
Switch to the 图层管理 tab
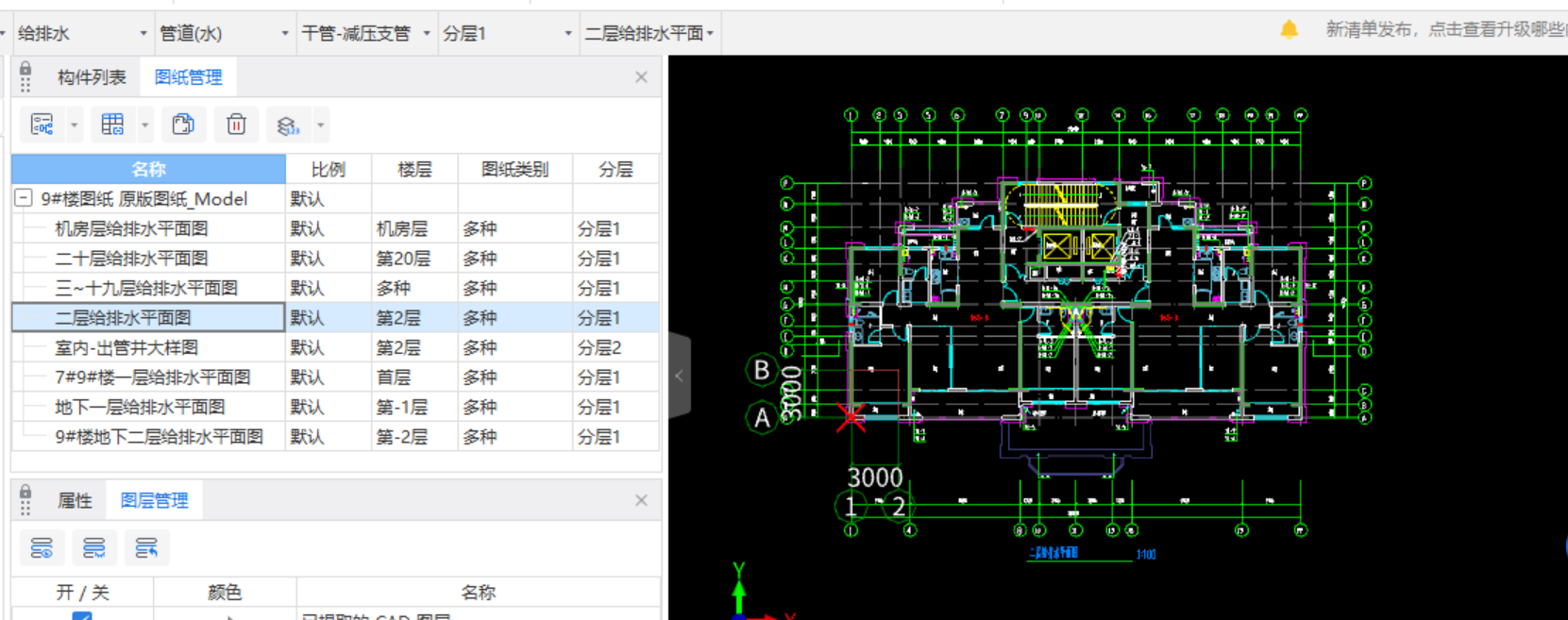click(x=155, y=500)
